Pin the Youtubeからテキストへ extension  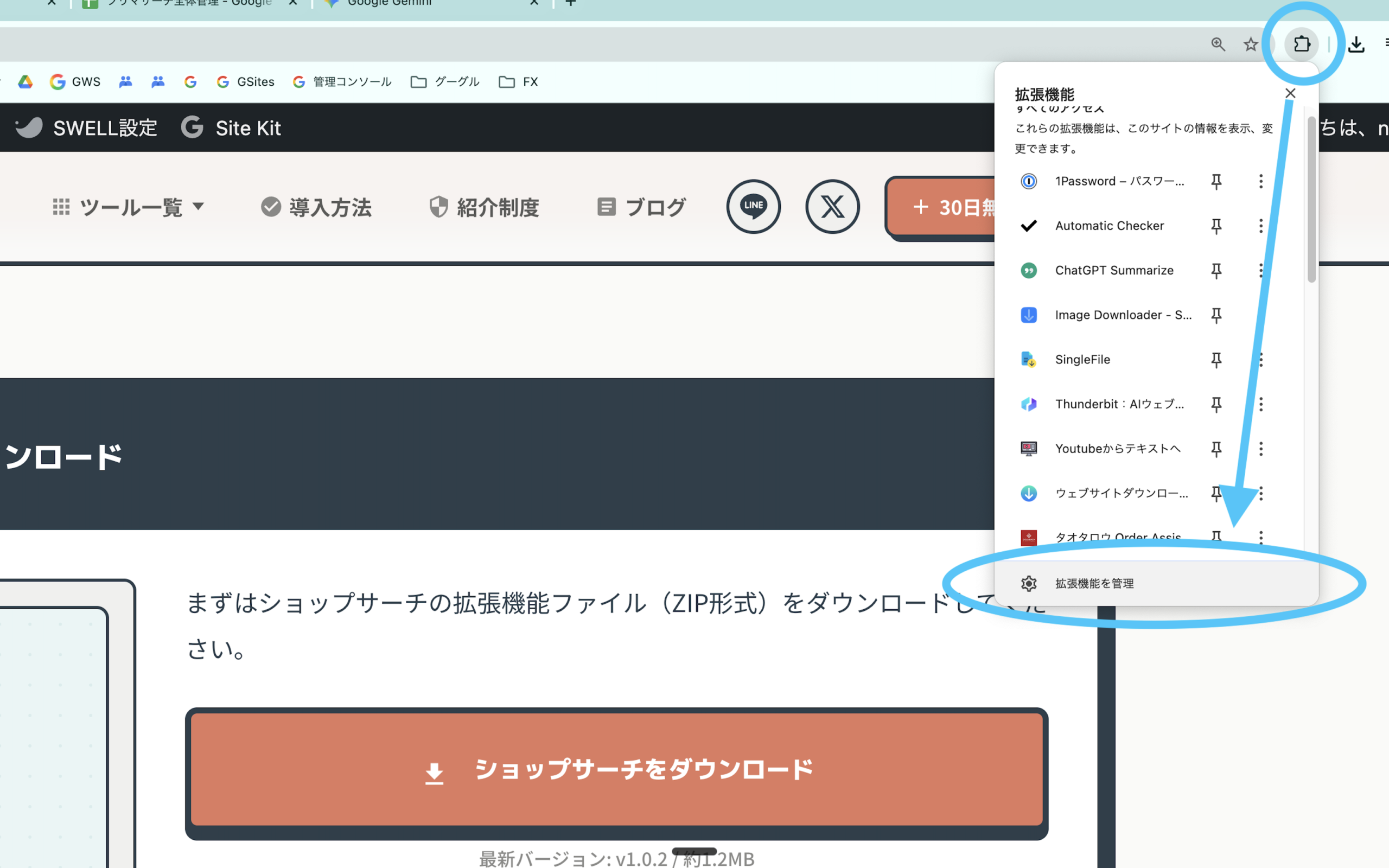click(x=1217, y=449)
